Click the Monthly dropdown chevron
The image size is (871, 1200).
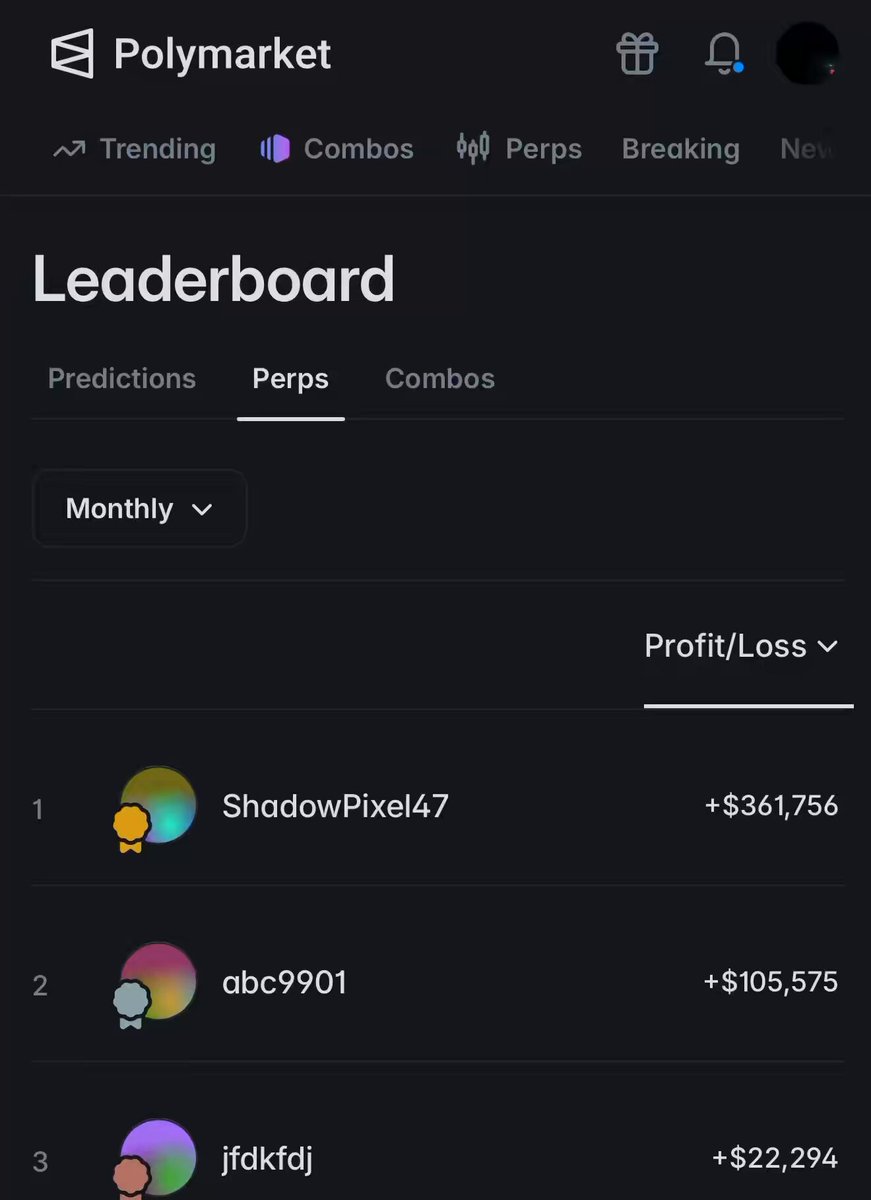[x=202, y=510]
